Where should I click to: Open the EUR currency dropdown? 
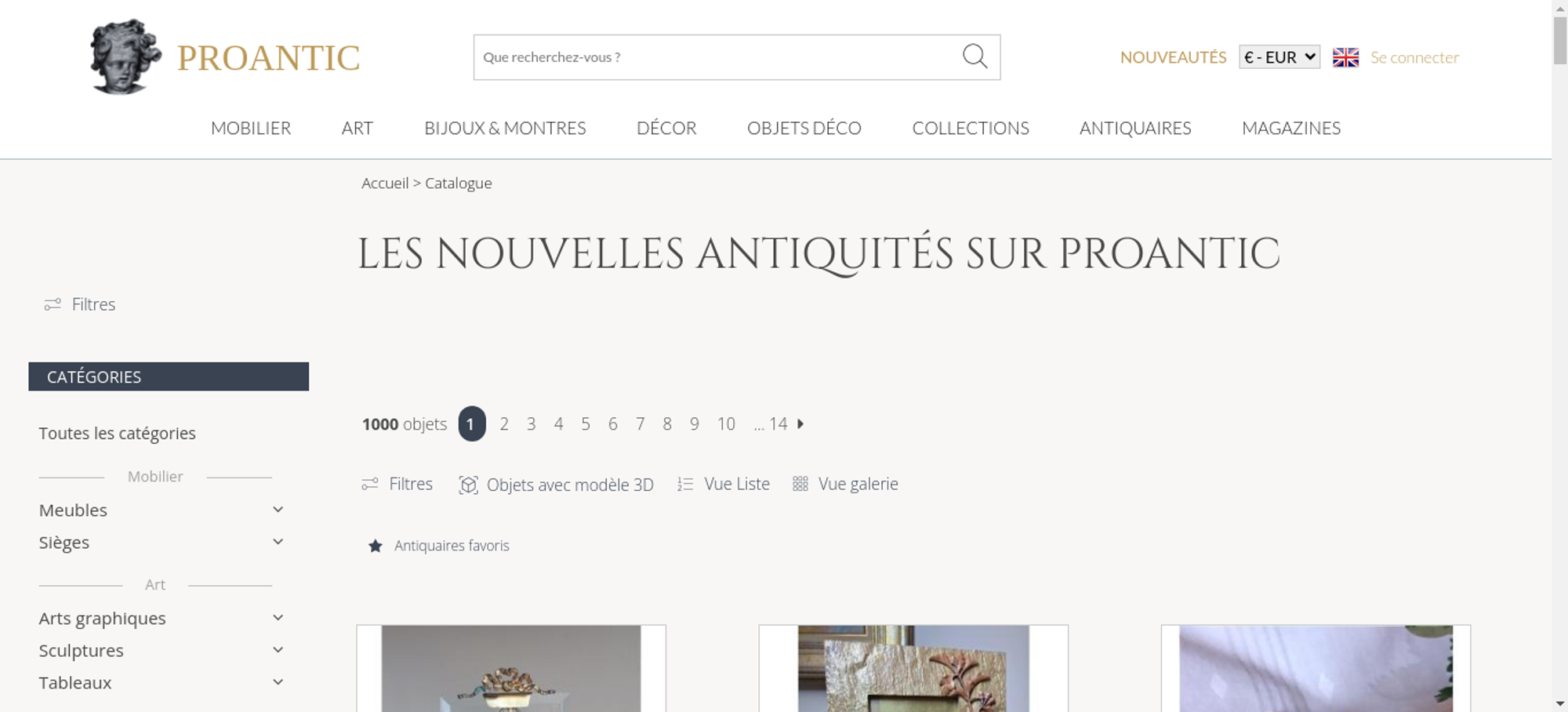pyautogui.click(x=1279, y=57)
